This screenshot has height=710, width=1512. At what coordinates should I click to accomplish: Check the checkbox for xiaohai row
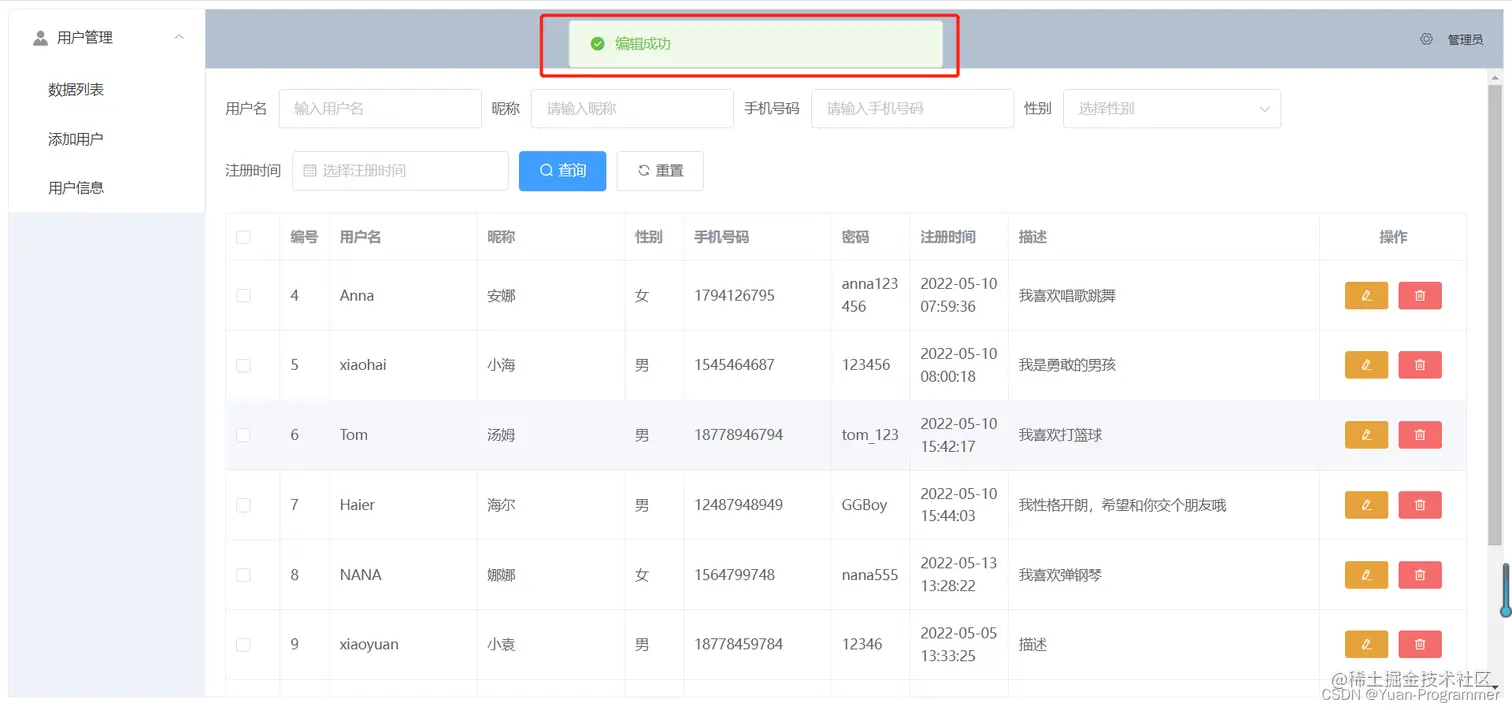(243, 365)
